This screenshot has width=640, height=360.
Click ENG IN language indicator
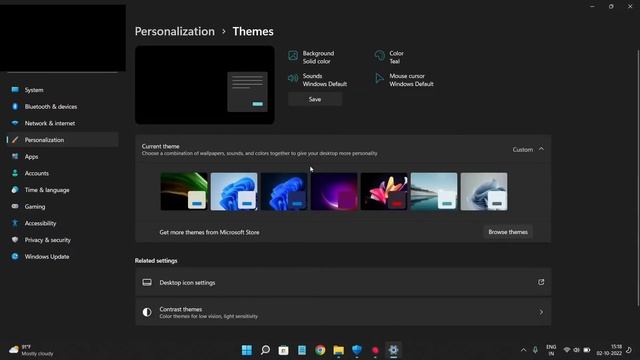pyautogui.click(x=551, y=350)
